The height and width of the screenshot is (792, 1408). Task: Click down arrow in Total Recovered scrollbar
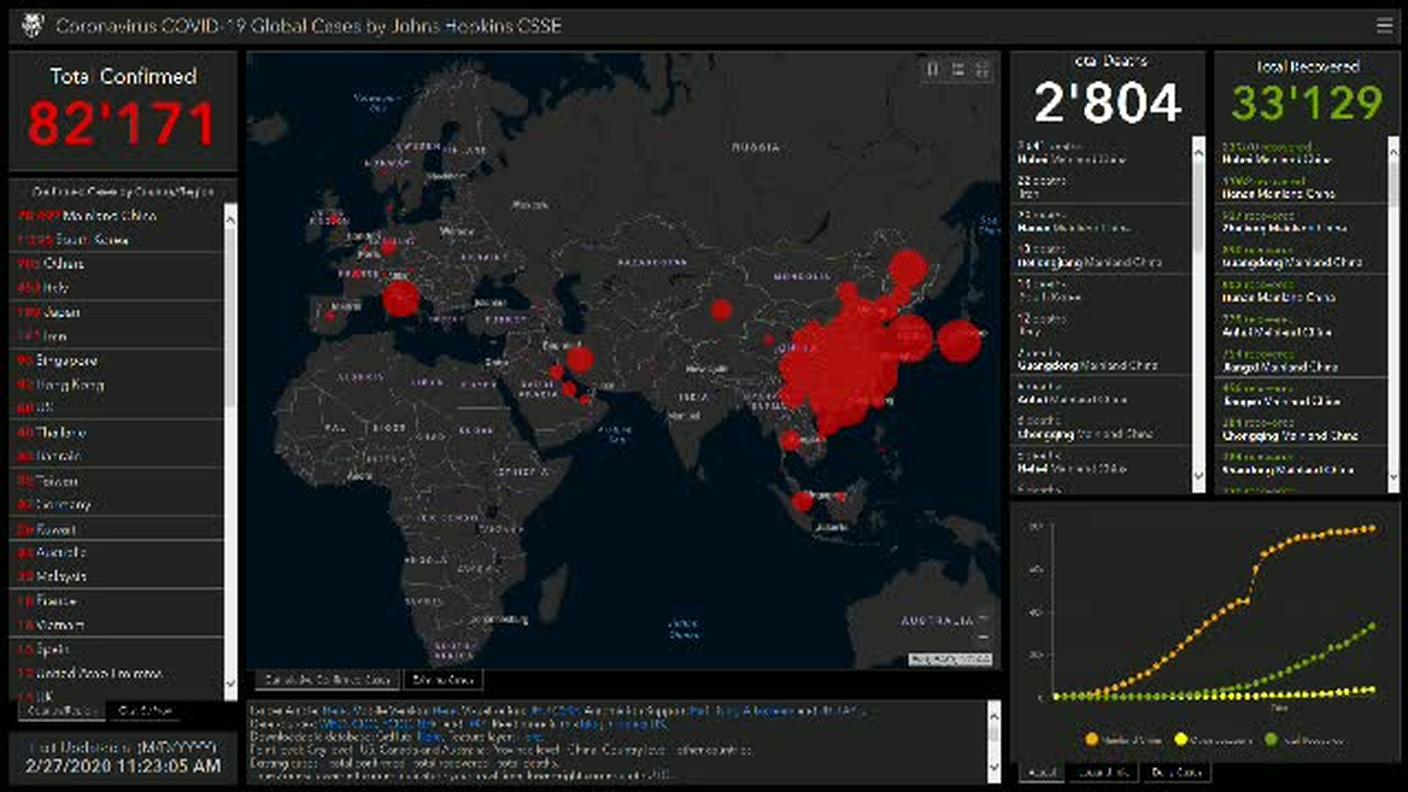(1393, 480)
